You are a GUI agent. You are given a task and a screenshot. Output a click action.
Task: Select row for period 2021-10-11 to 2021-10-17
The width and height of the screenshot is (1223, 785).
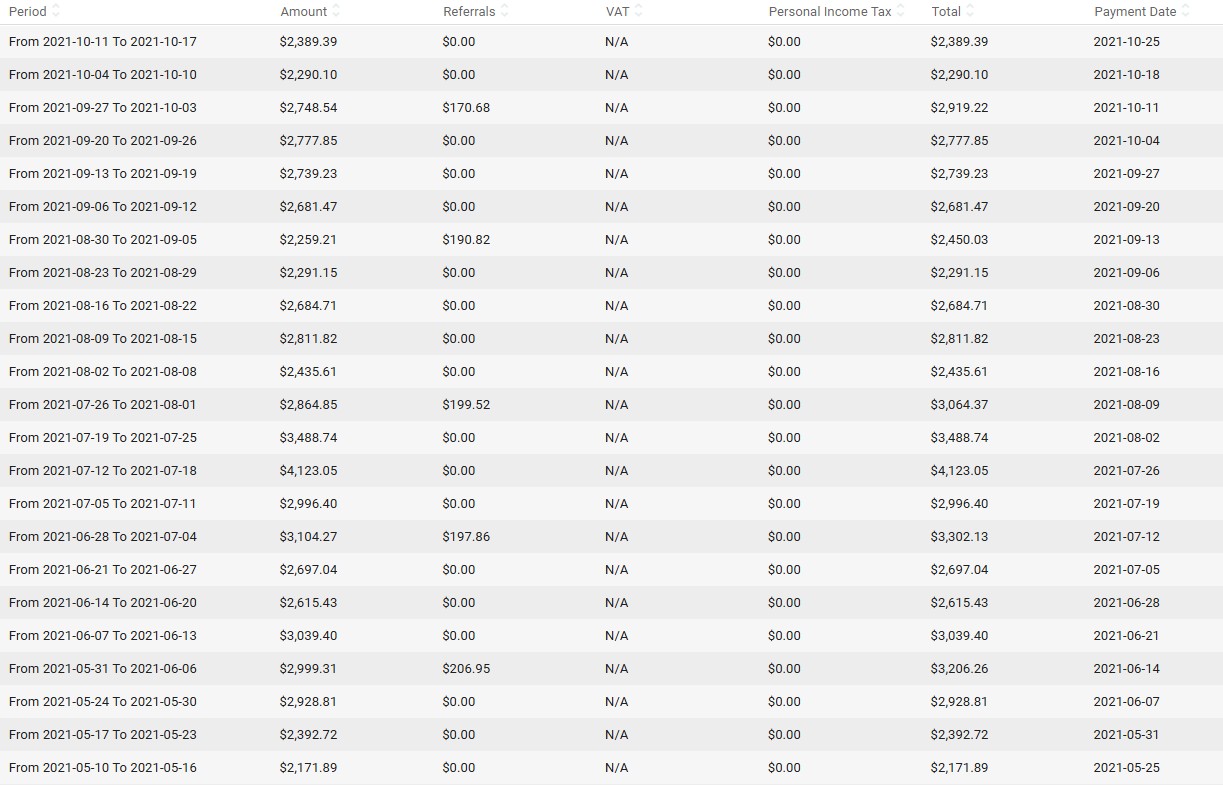point(611,42)
